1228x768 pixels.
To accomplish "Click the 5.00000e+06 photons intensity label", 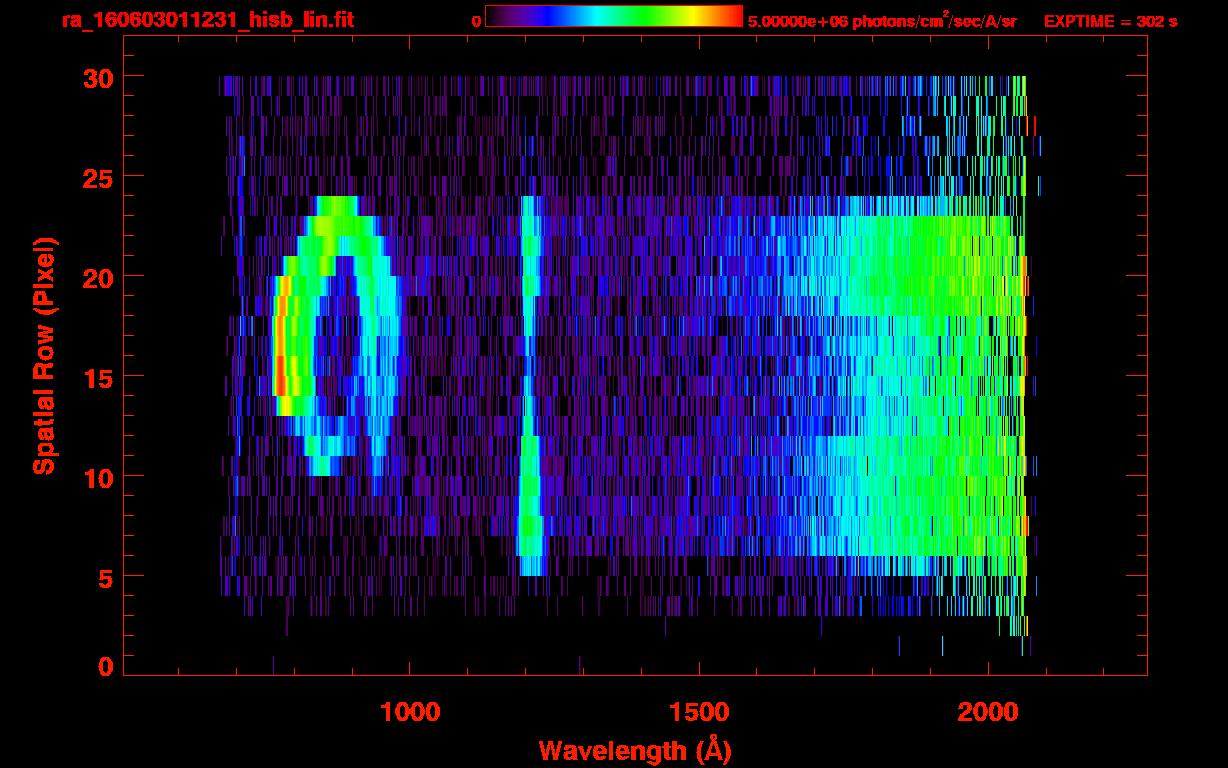I will [881, 21].
